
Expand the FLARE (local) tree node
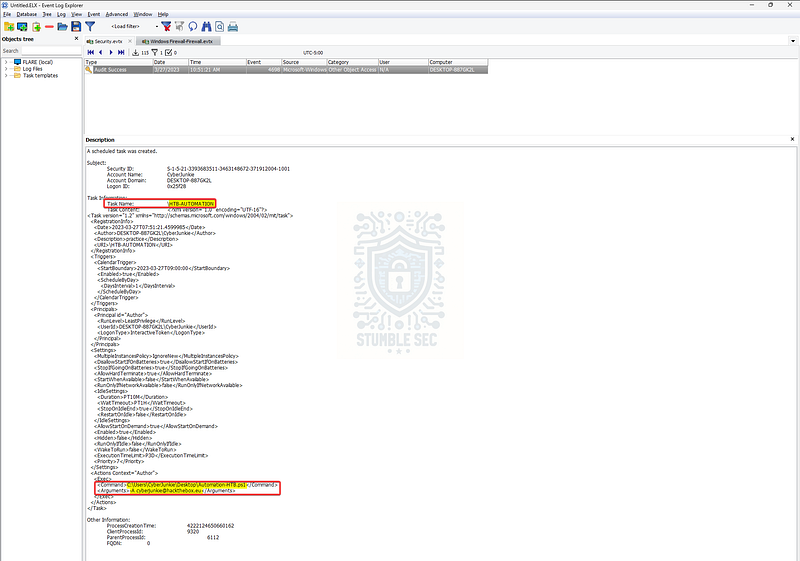[6, 62]
